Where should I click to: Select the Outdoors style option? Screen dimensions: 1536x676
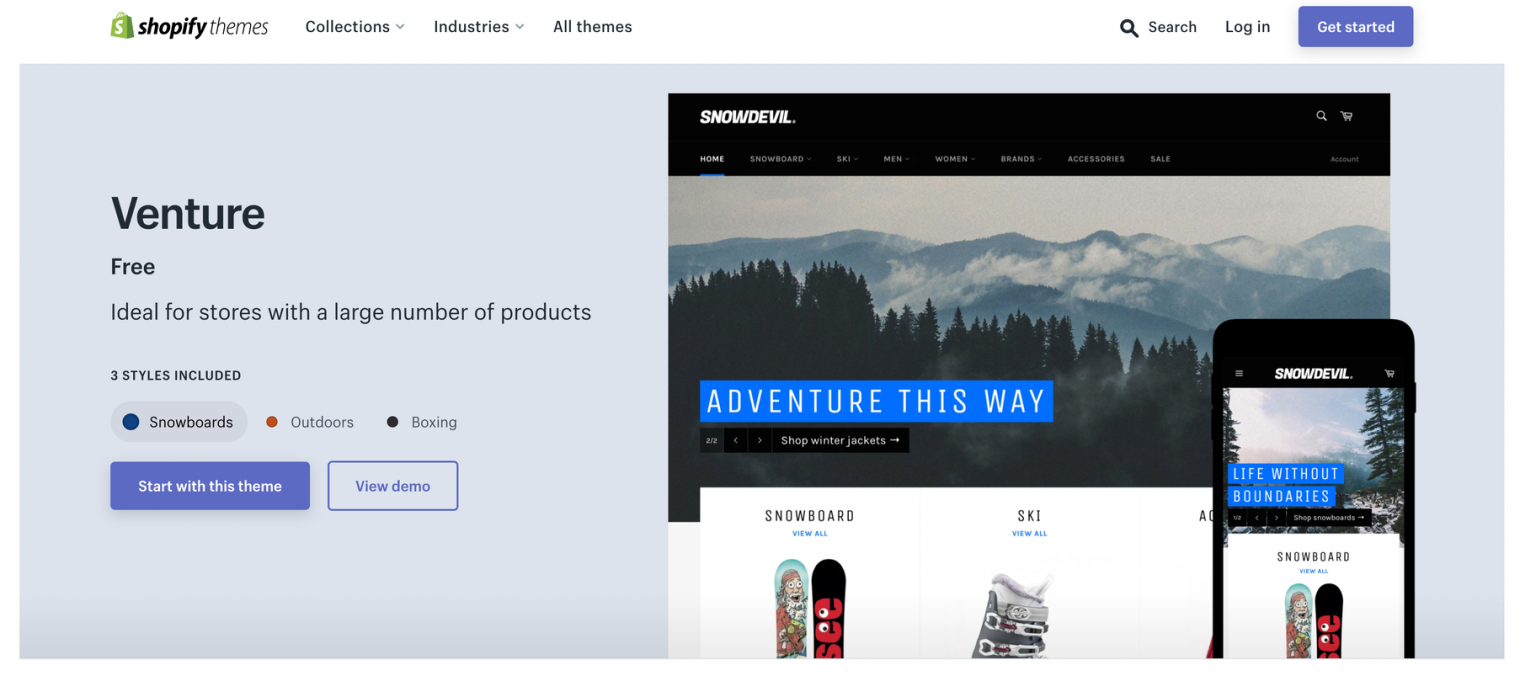pos(310,422)
